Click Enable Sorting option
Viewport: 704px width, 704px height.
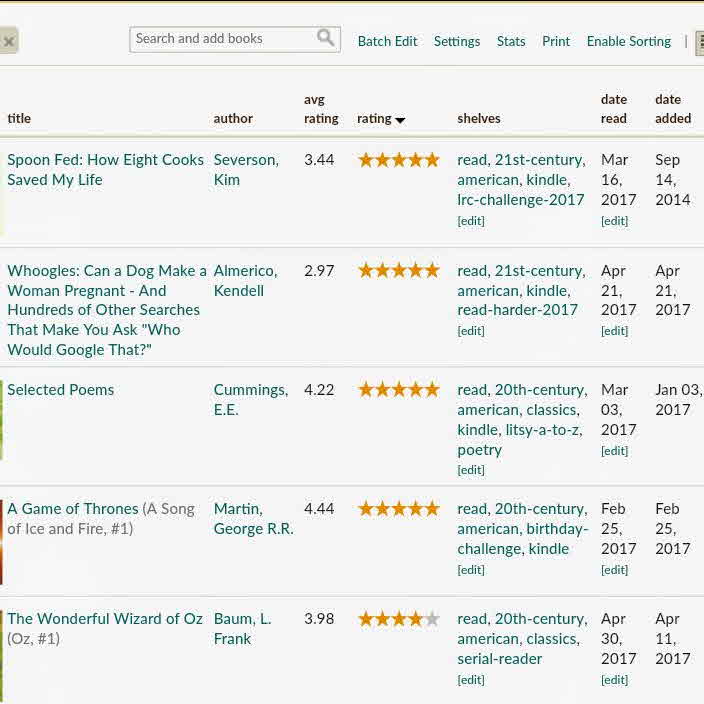click(628, 41)
